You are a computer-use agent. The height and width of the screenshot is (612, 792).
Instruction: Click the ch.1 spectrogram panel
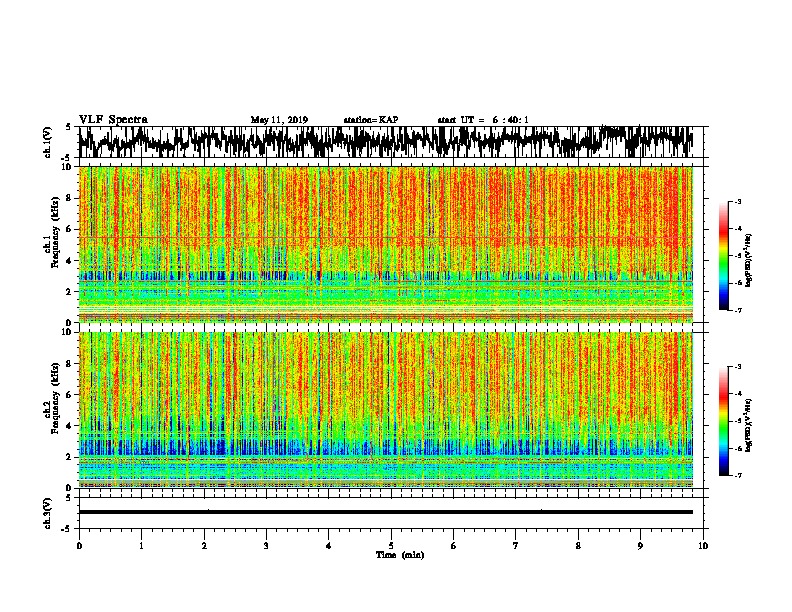(x=386, y=244)
